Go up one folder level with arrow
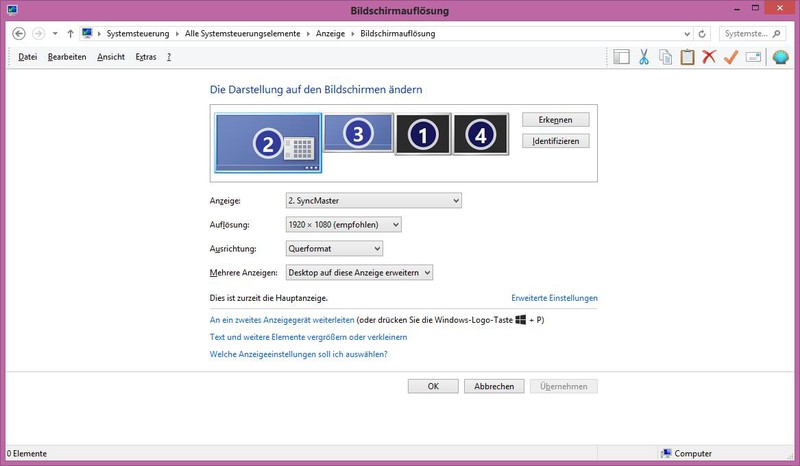 (70, 33)
